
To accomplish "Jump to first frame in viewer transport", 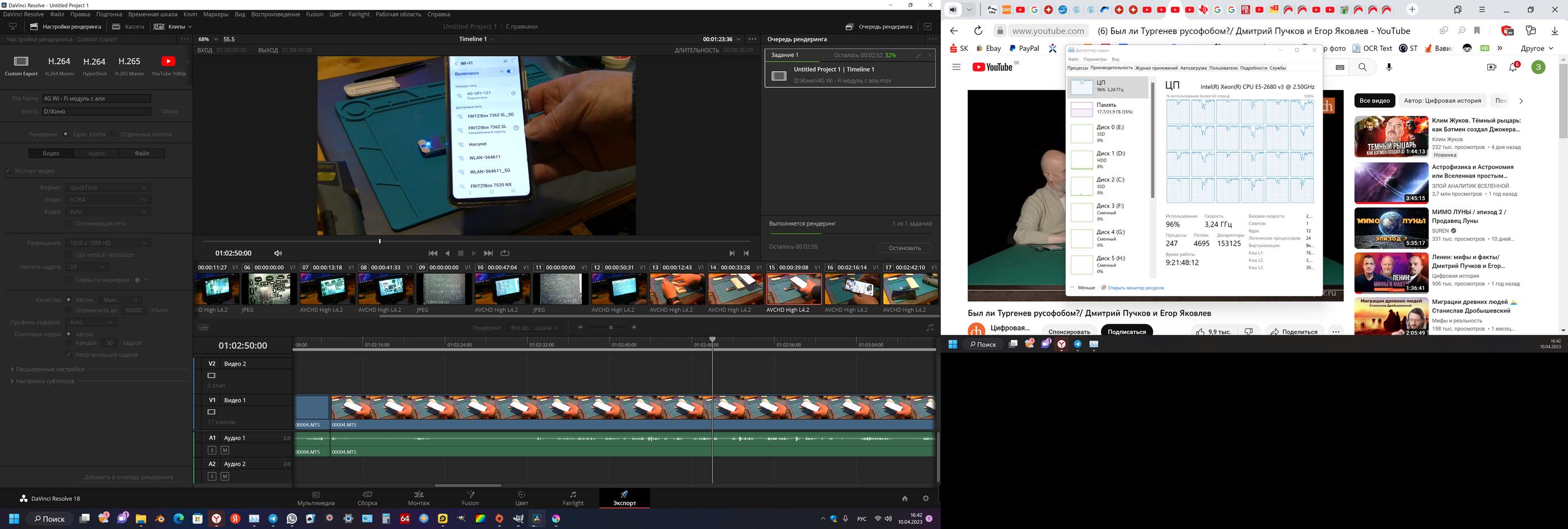I will [433, 253].
